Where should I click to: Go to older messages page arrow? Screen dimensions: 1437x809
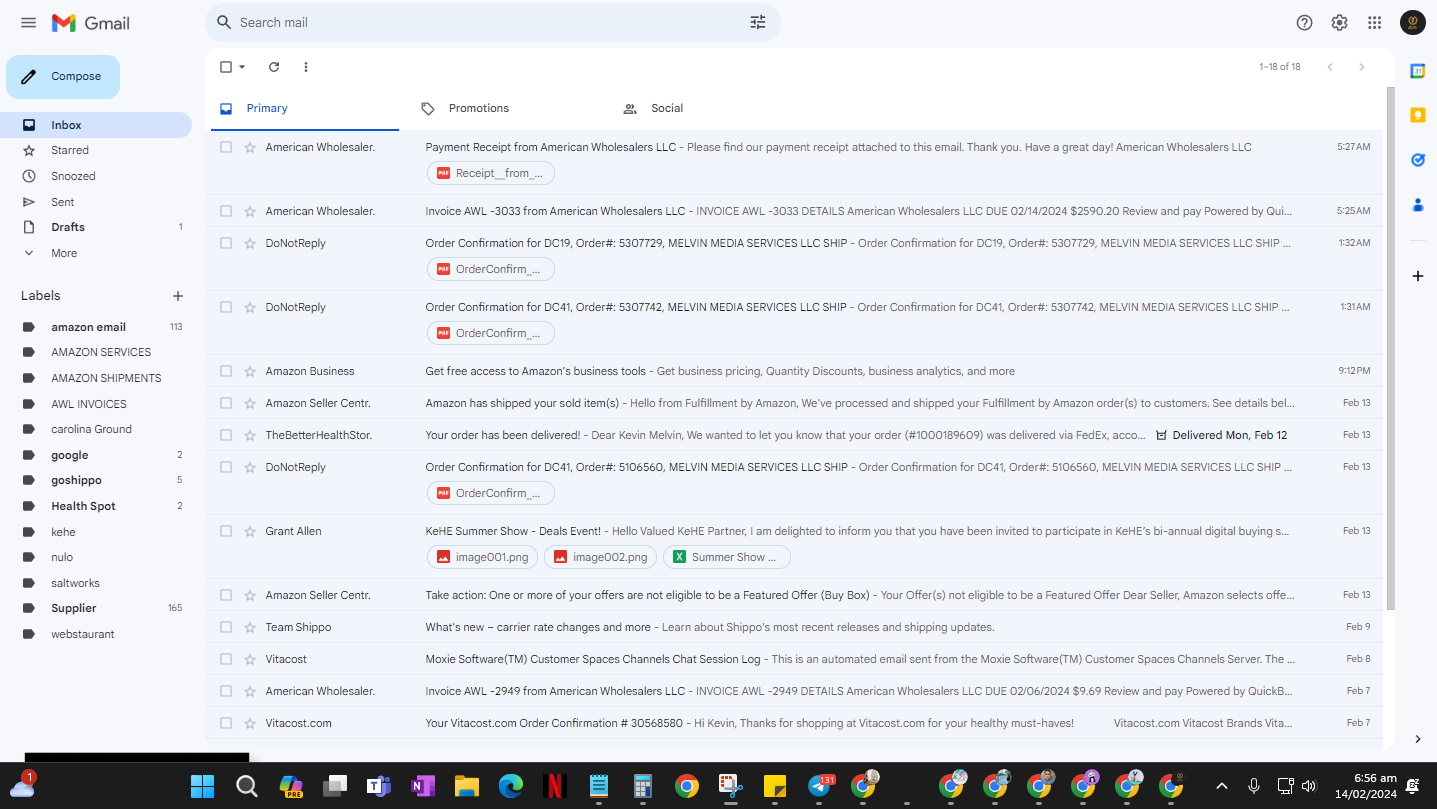(1361, 67)
